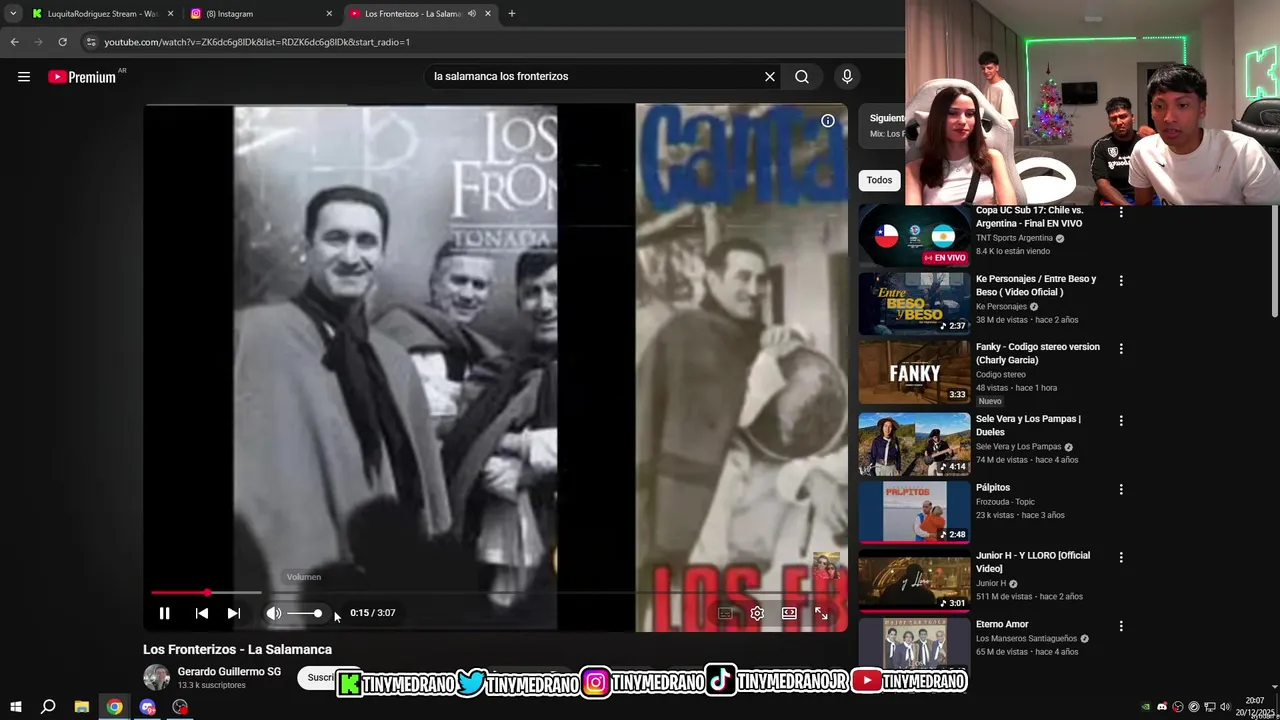This screenshot has width=1280, height=720.
Task: Skip to next video in playlist
Action: pos(233,613)
